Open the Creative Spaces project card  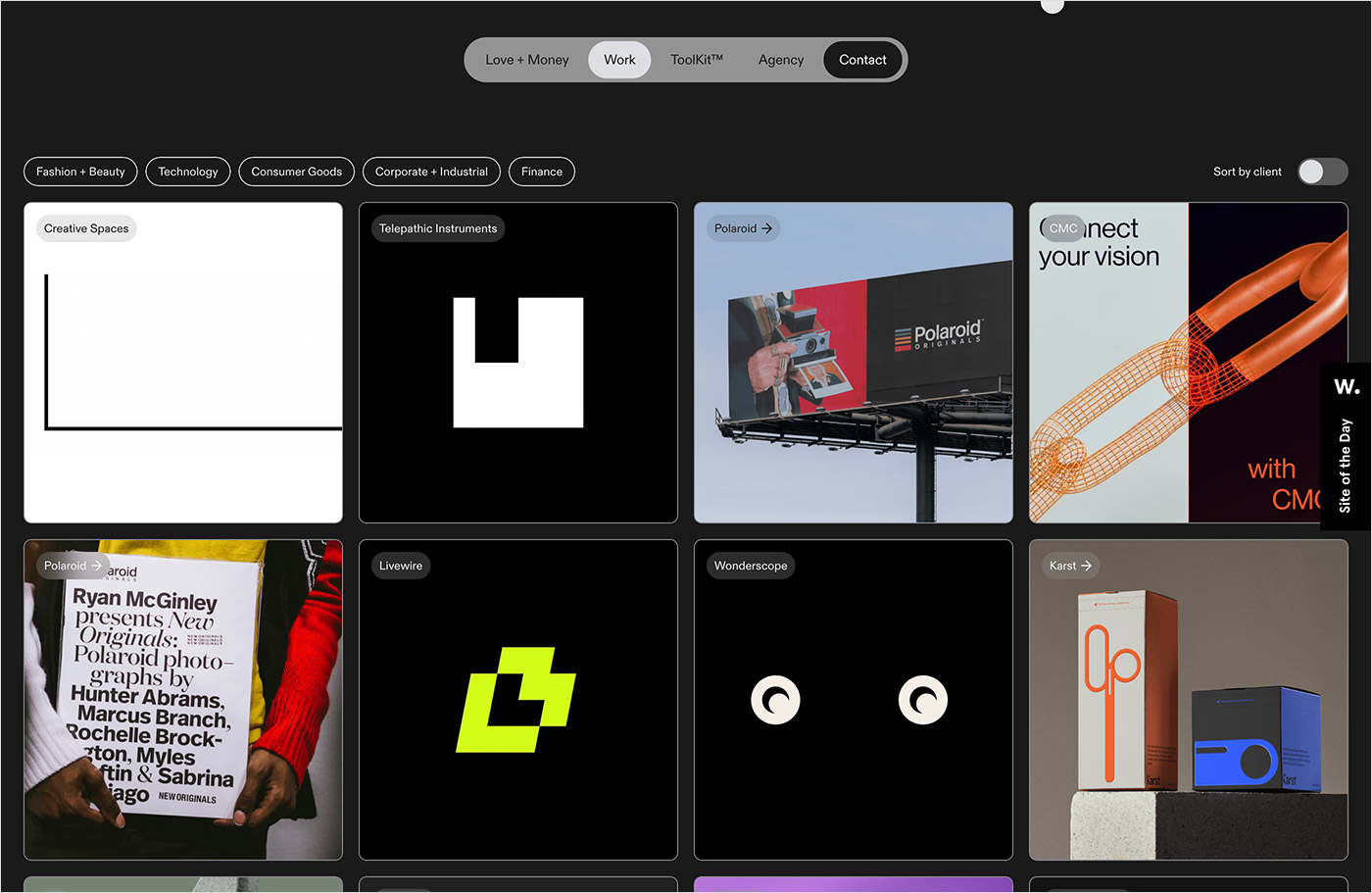click(x=183, y=363)
